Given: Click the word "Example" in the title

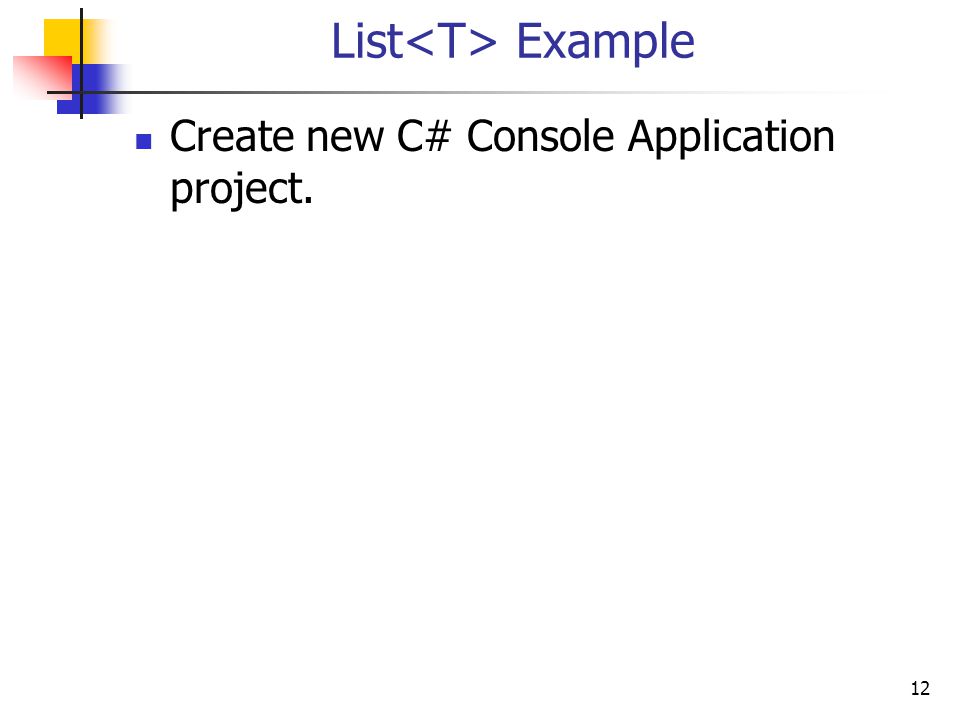Looking at the screenshot, I should click(x=606, y=43).
